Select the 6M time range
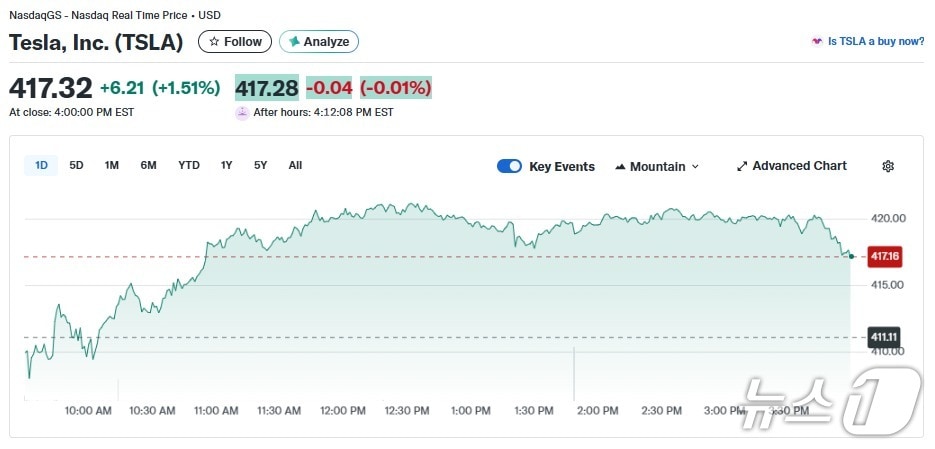This screenshot has width=935, height=449. 148,165
